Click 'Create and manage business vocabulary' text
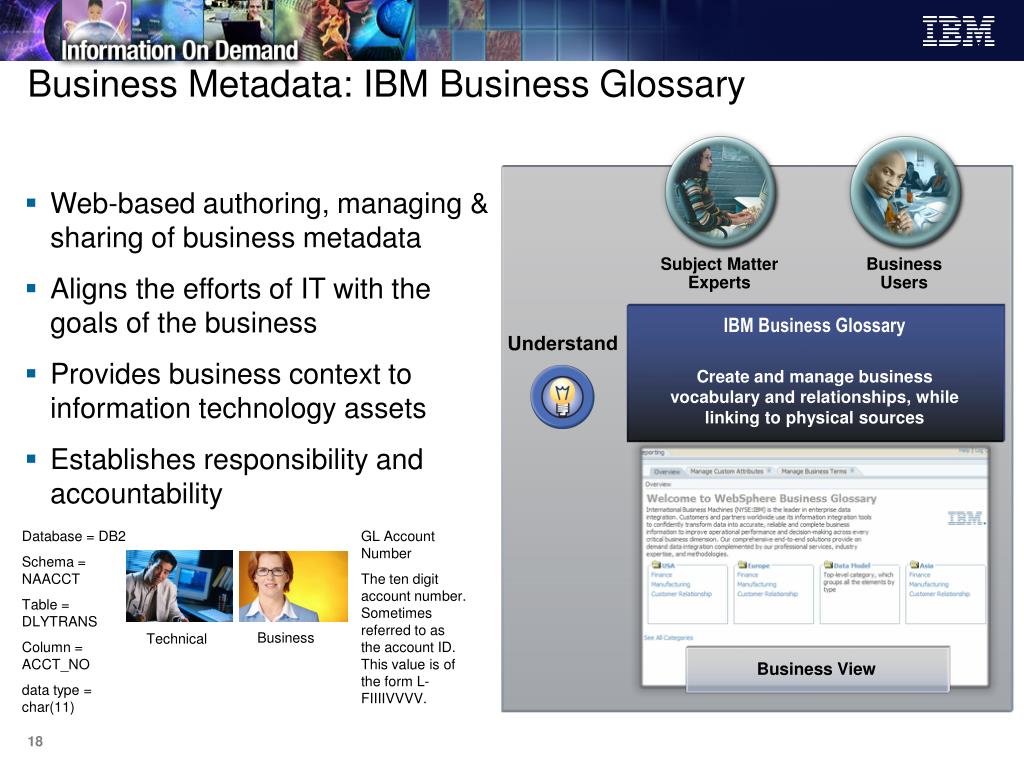This screenshot has width=1024, height=768. click(814, 397)
